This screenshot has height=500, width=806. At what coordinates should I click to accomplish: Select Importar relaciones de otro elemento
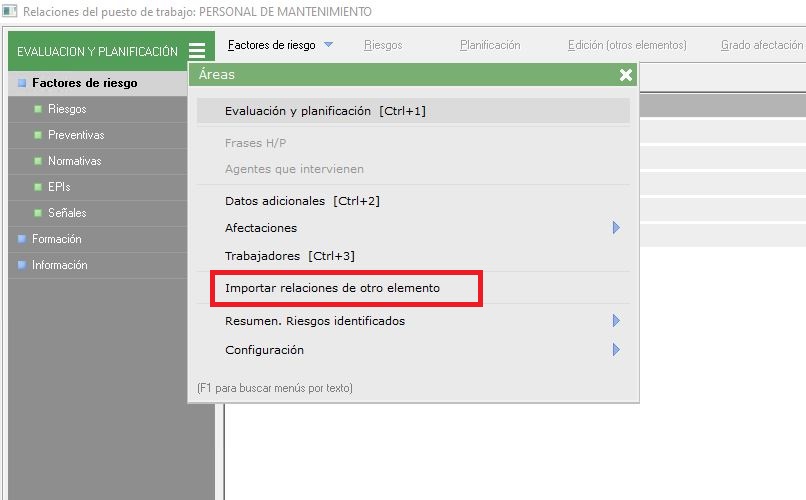332,288
